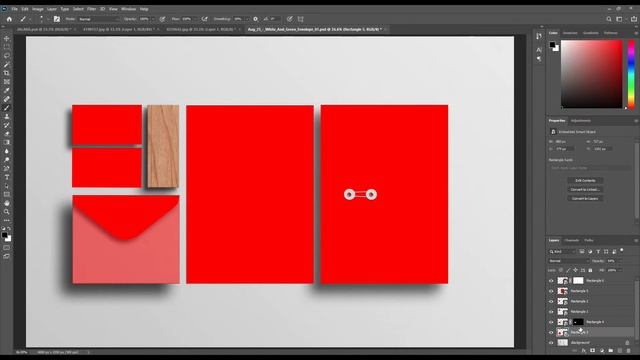Create new group with folder icon
The image size is (640, 360).
point(611,351)
